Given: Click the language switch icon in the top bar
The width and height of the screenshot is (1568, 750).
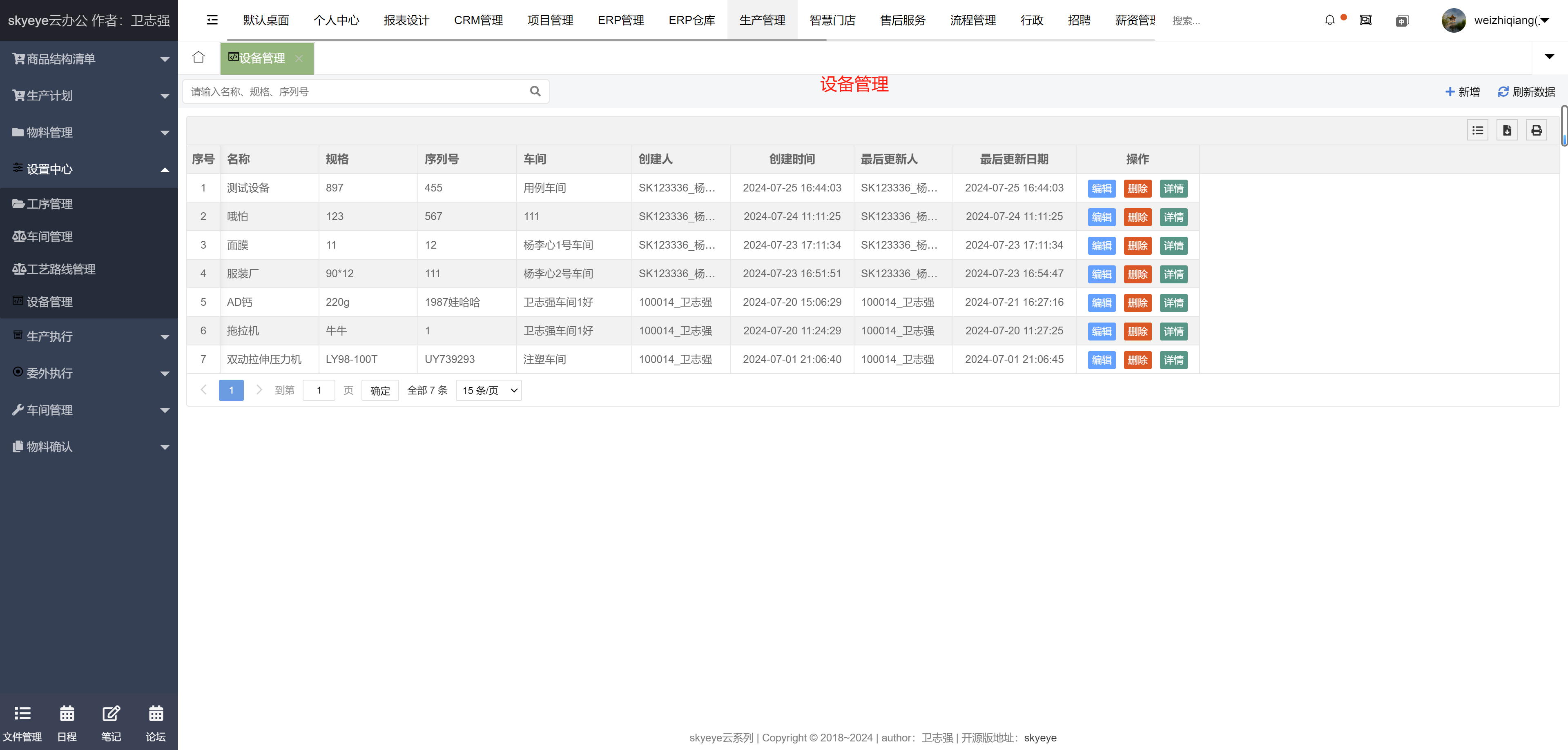Looking at the screenshot, I should point(1402,21).
